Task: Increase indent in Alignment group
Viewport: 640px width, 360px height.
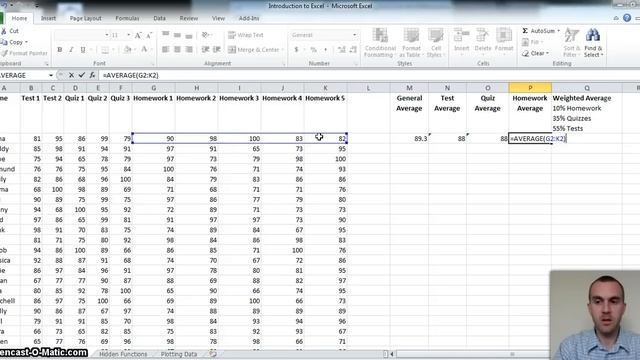Action: [217, 50]
